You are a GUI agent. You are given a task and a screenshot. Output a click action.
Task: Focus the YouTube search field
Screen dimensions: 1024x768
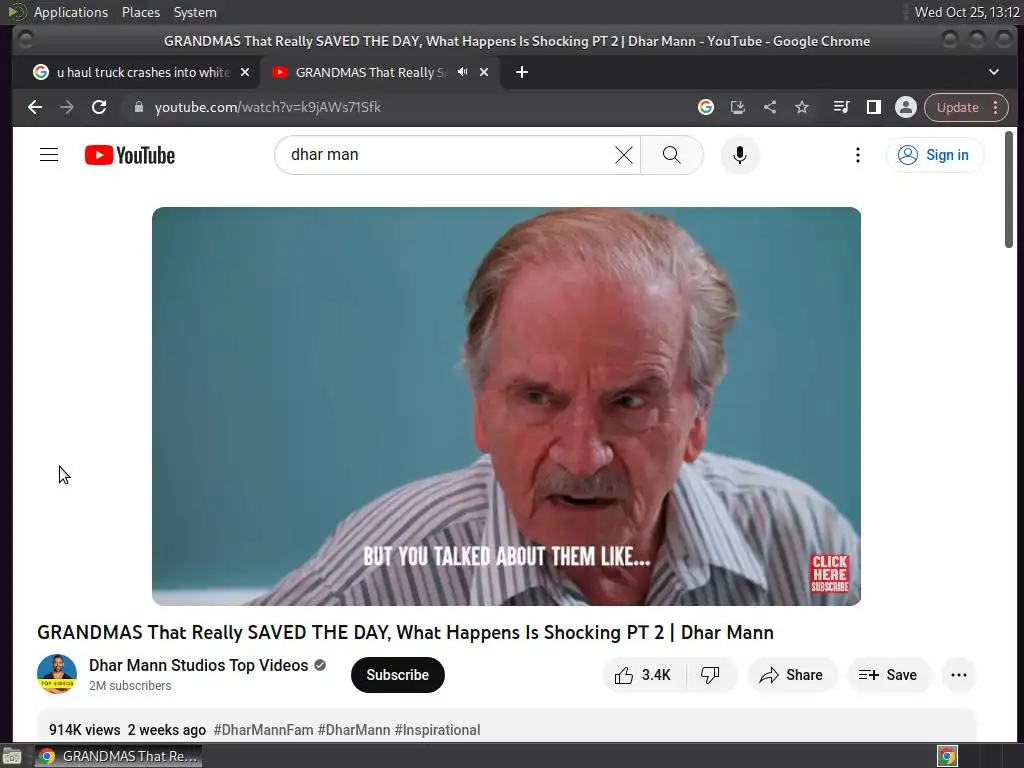(451, 155)
